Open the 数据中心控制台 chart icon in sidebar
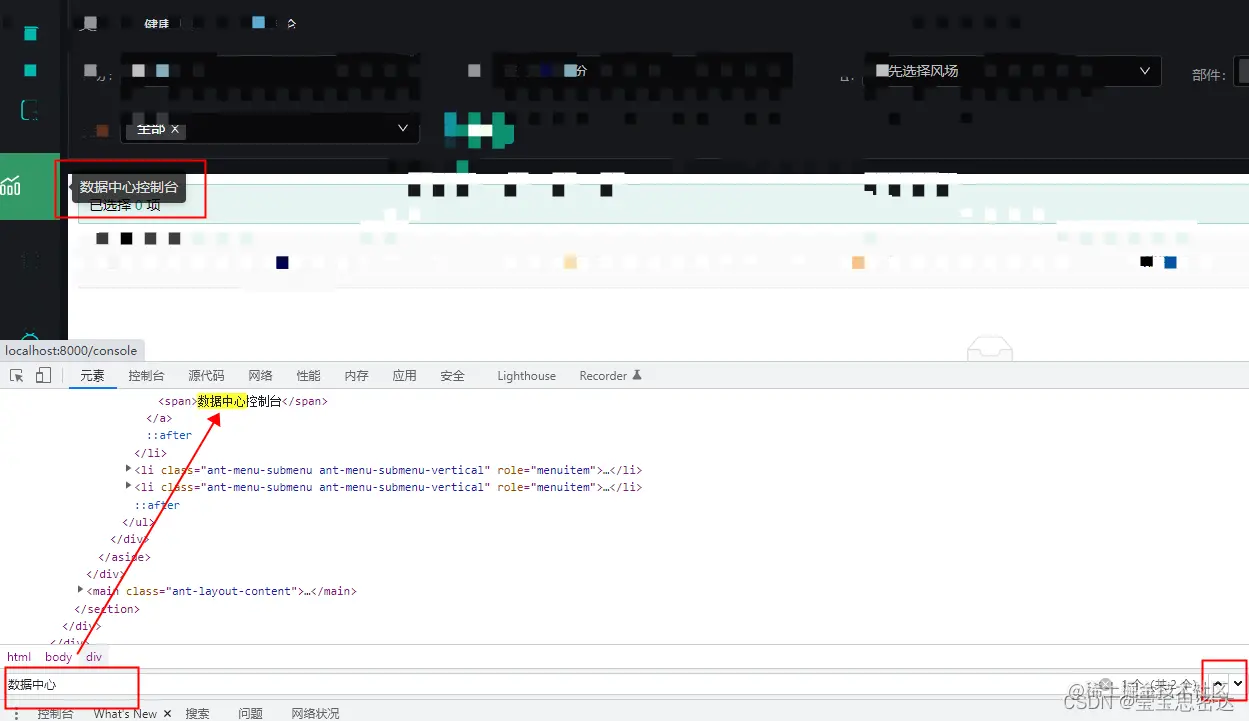 pyautogui.click(x=11, y=185)
